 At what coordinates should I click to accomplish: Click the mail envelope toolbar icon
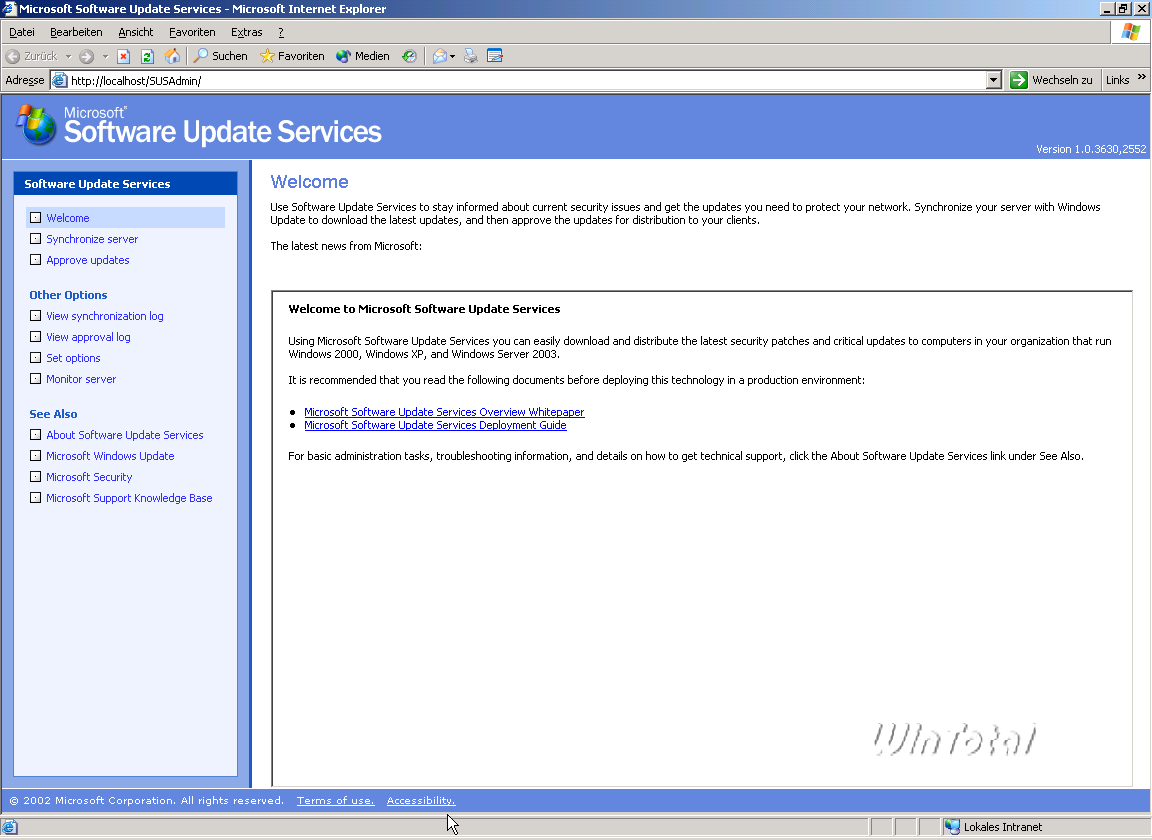[x=439, y=56]
